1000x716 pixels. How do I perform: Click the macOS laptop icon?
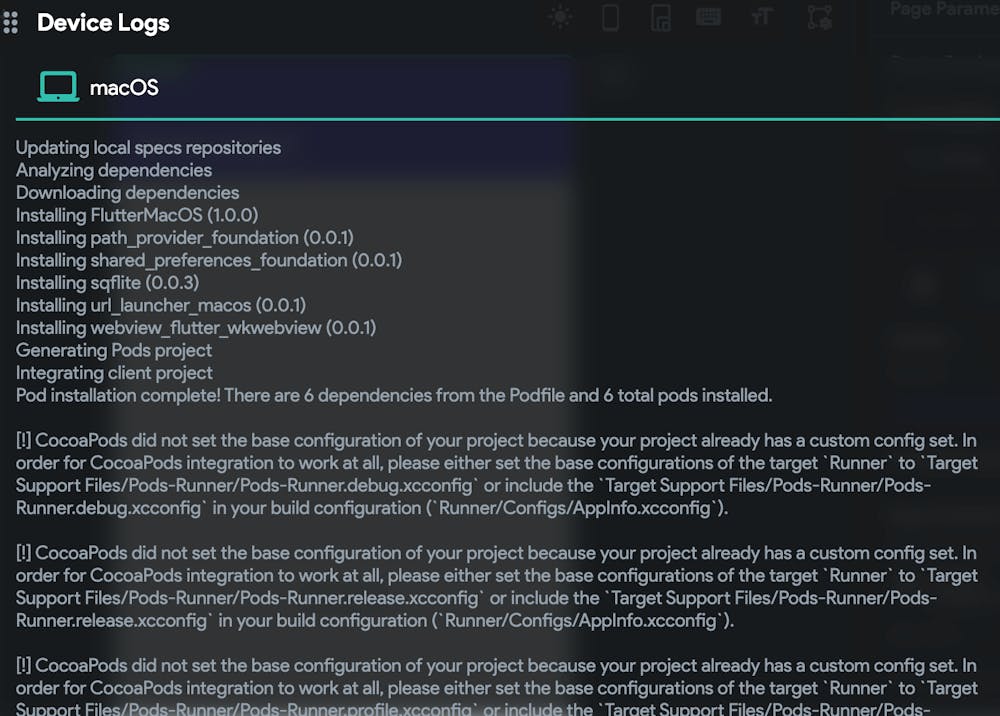(x=58, y=87)
